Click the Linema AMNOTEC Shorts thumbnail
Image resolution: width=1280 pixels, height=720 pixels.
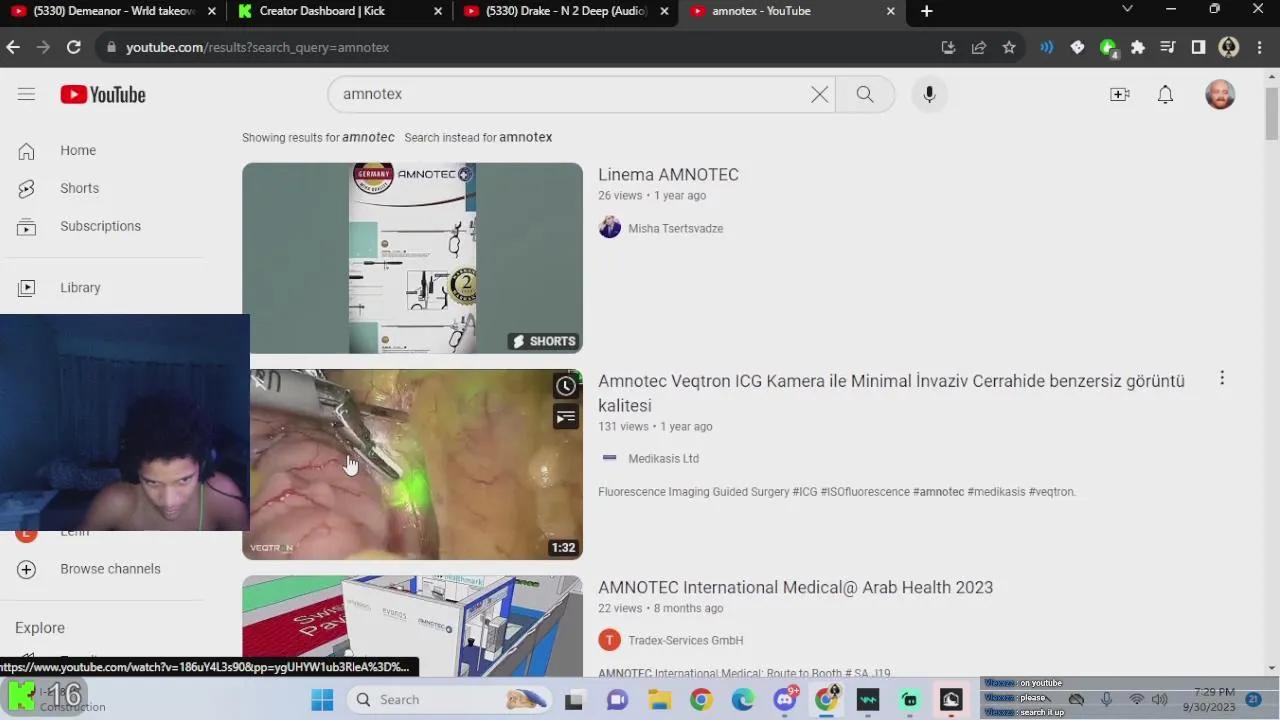click(412, 258)
